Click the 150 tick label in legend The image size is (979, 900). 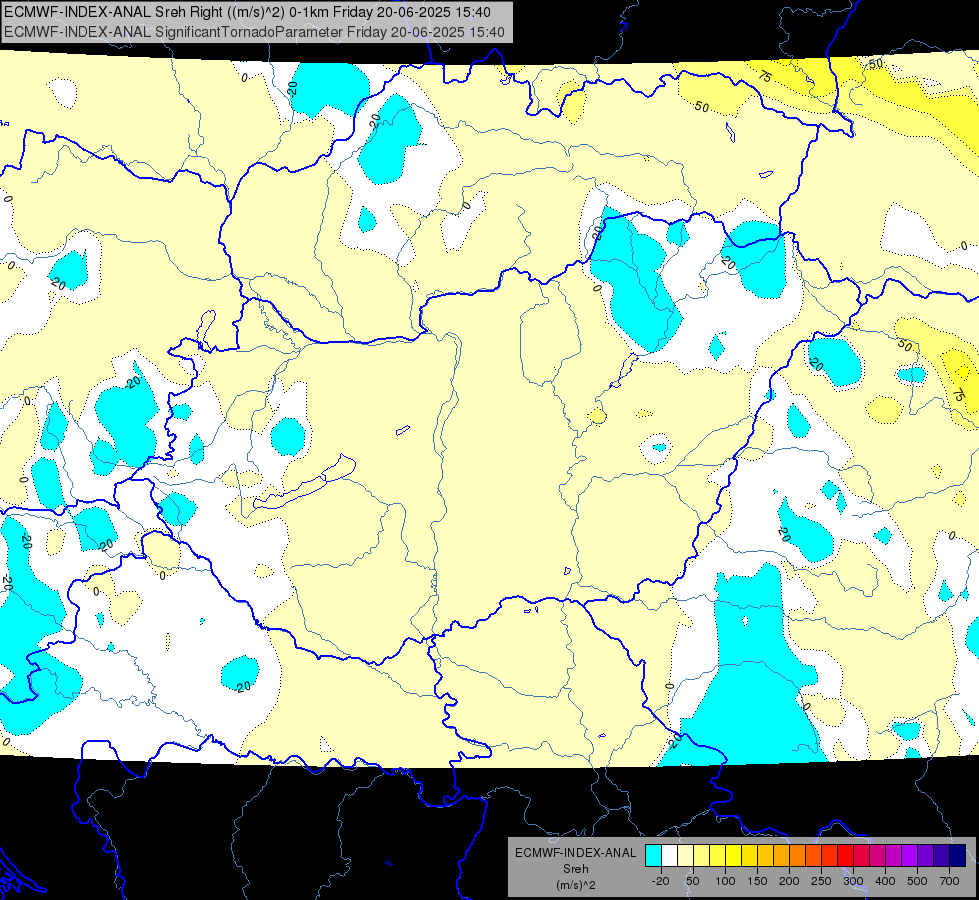(757, 881)
